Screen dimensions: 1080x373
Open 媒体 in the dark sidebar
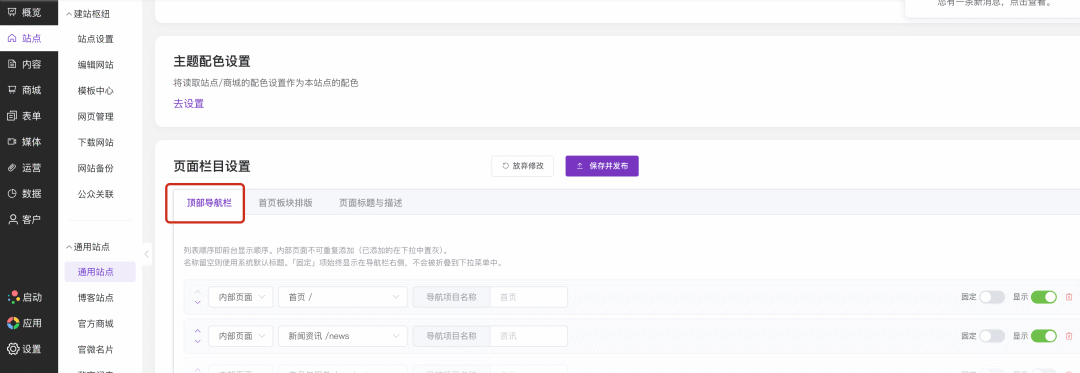(x=25, y=142)
